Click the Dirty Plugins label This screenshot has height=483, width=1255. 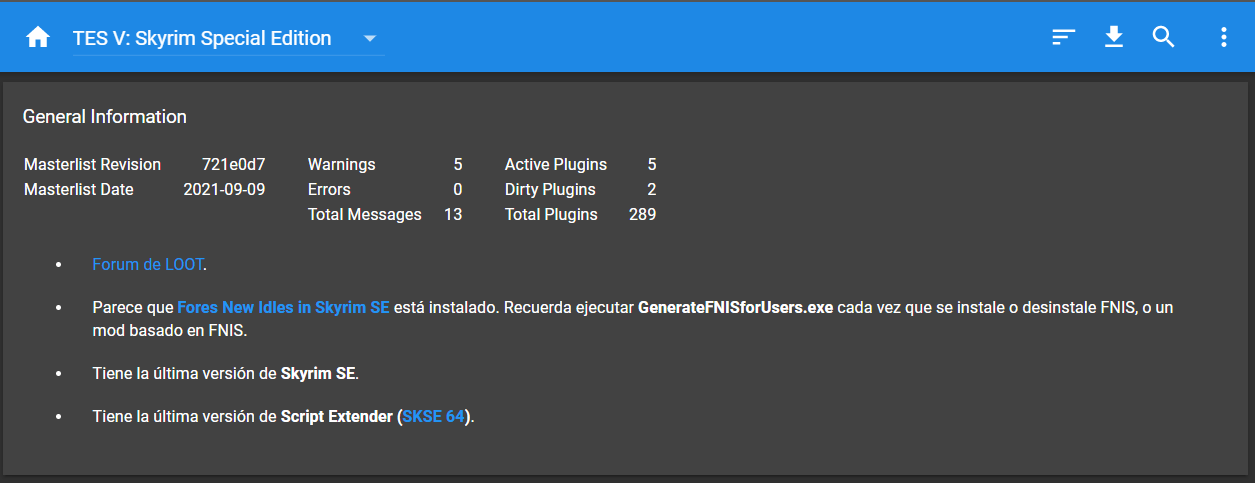(550, 189)
